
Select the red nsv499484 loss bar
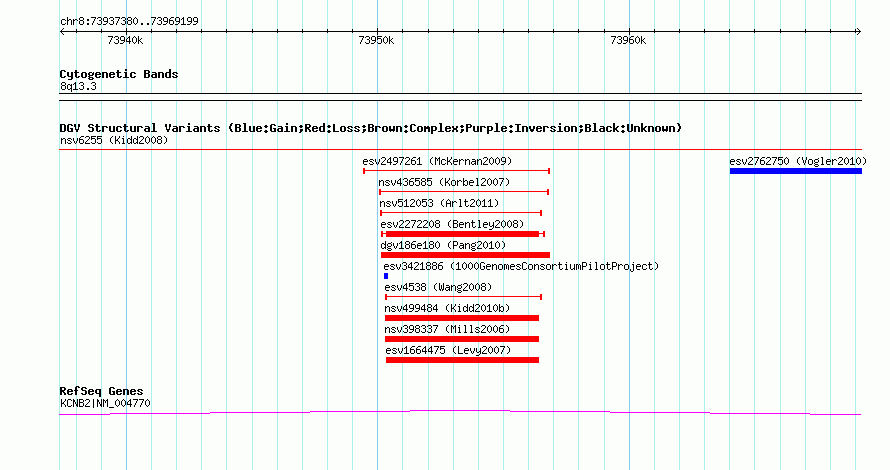[x=461, y=318]
